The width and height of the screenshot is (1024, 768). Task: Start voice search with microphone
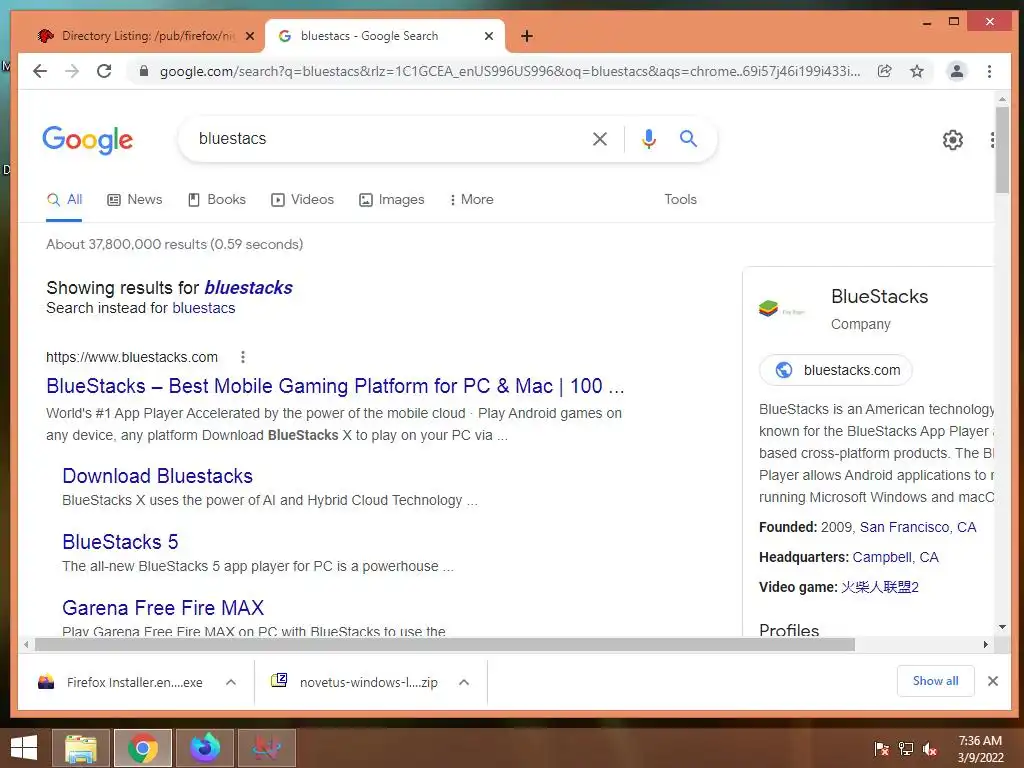click(x=648, y=138)
